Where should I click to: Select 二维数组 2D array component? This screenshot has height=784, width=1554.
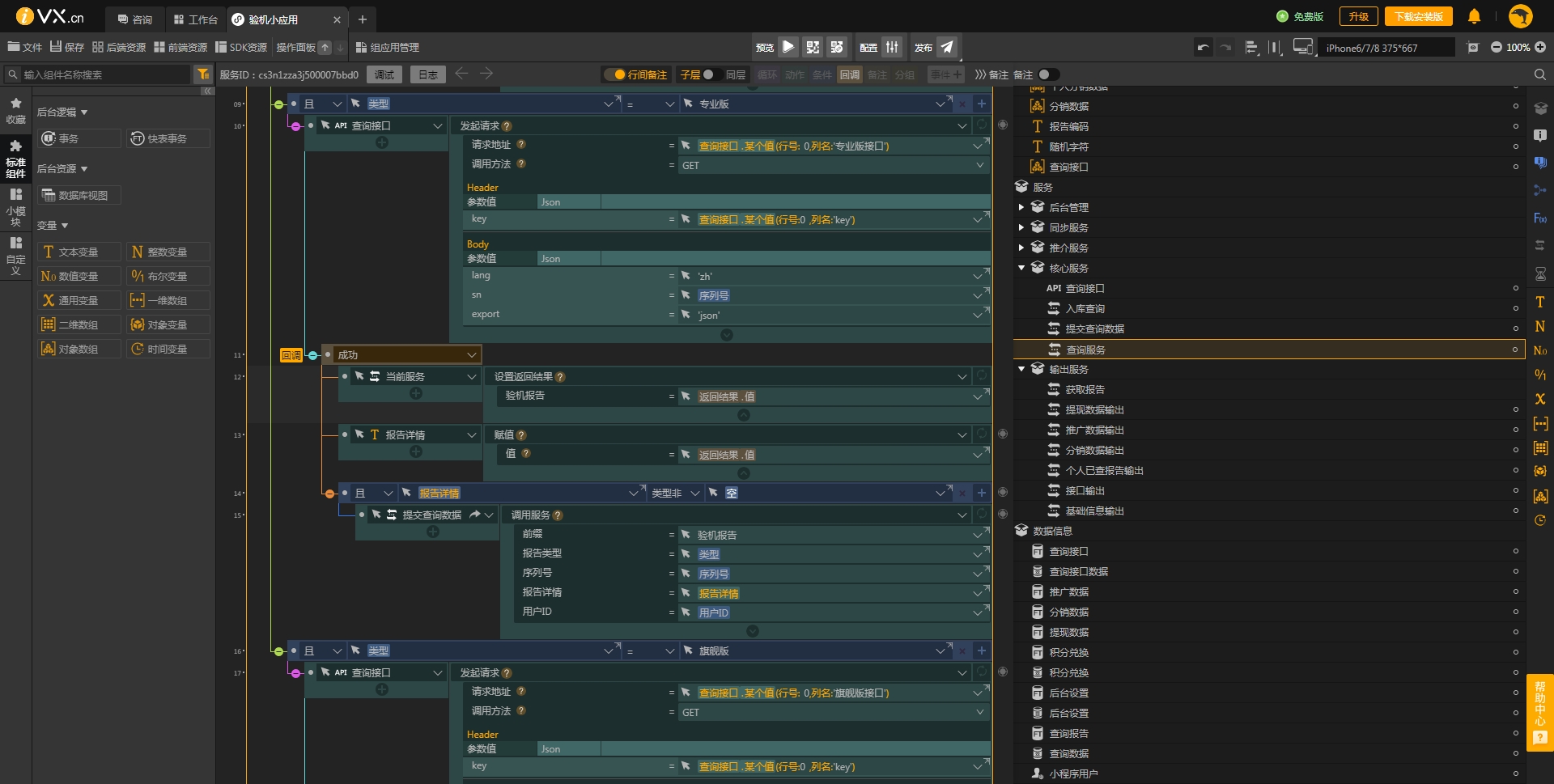[x=79, y=324]
